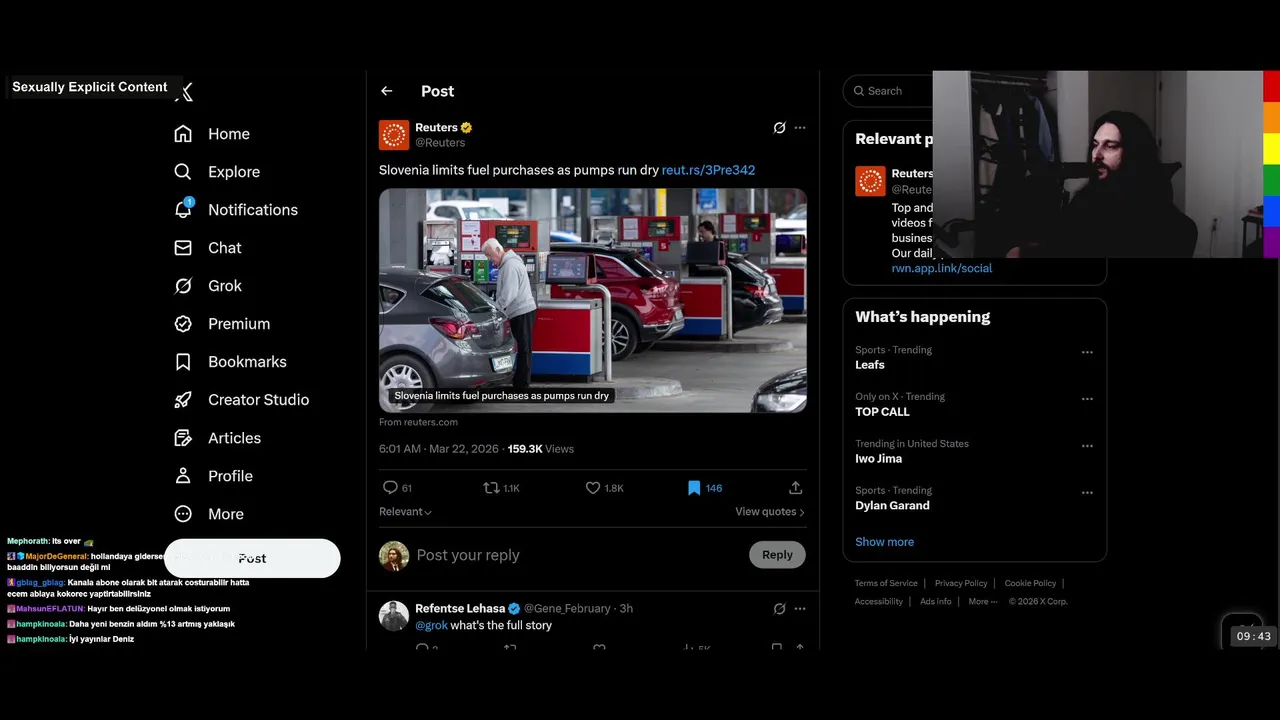This screenshot has width=1280, height=720.
Task: Click the From reuters.com source text
Action: tap(418, 422)
